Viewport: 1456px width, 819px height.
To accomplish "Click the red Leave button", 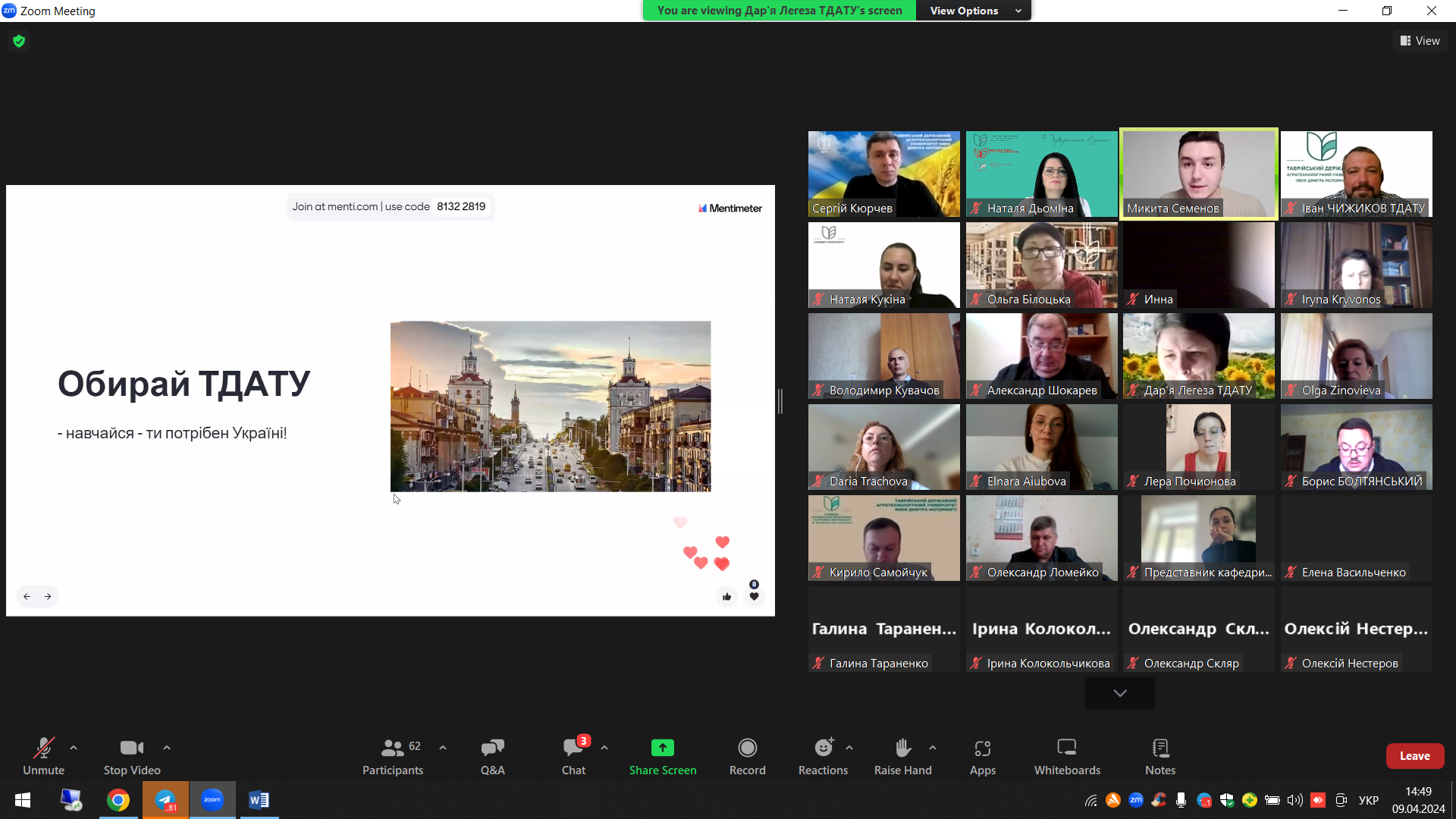I will [x=1414, y=756].
